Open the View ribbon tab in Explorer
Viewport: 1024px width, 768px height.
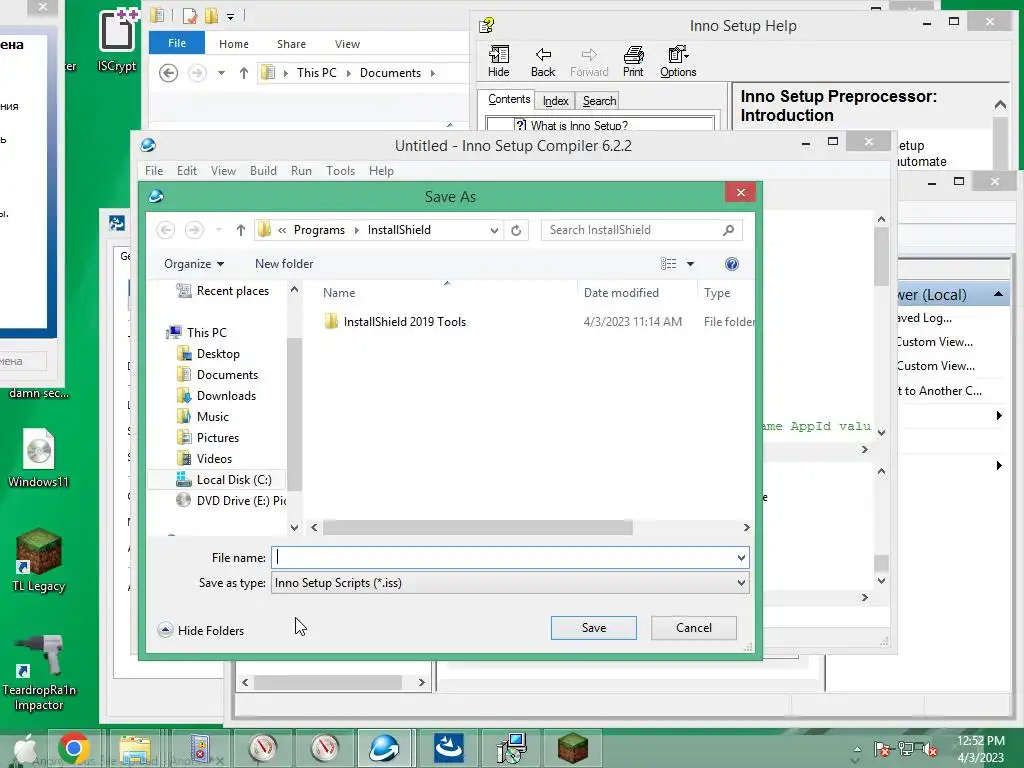(347, 44)
